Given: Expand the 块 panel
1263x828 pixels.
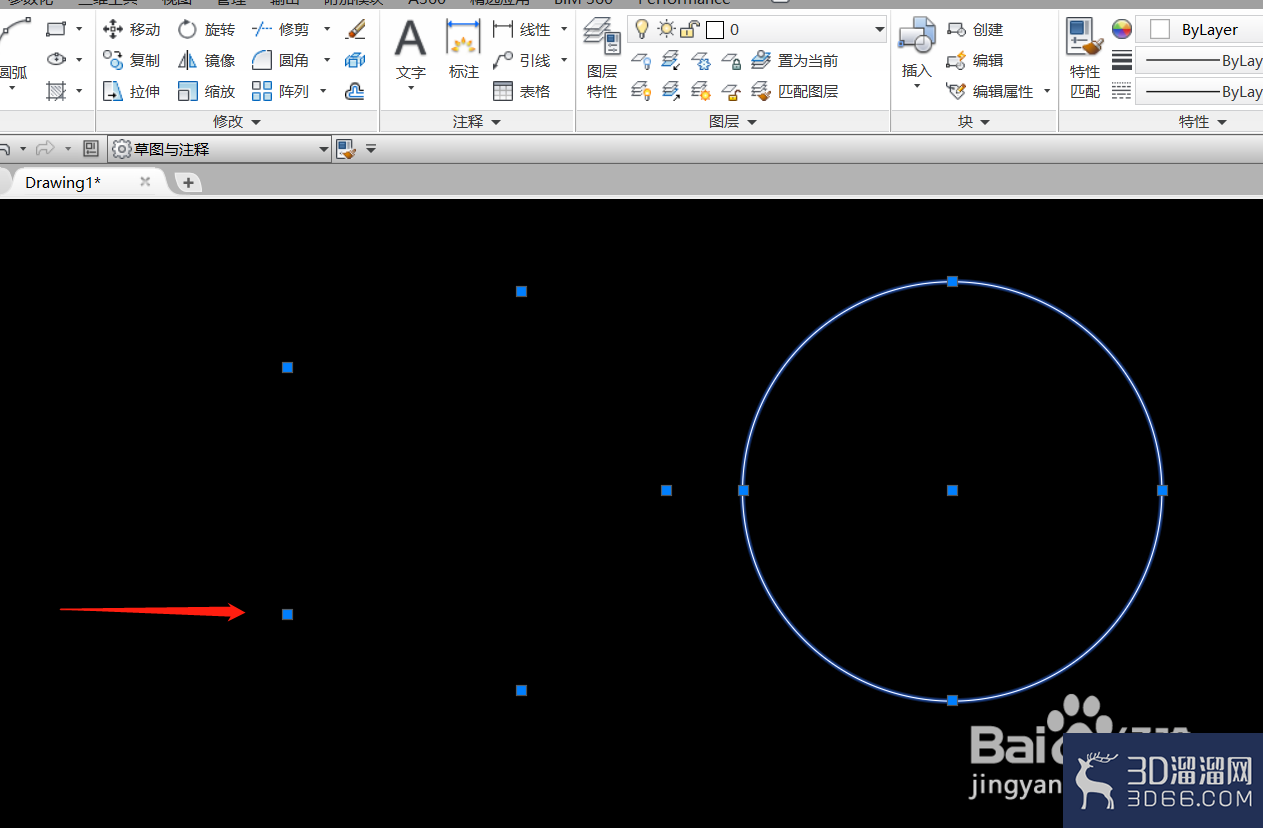Looking at the screenshot, I should click(974, 121).
